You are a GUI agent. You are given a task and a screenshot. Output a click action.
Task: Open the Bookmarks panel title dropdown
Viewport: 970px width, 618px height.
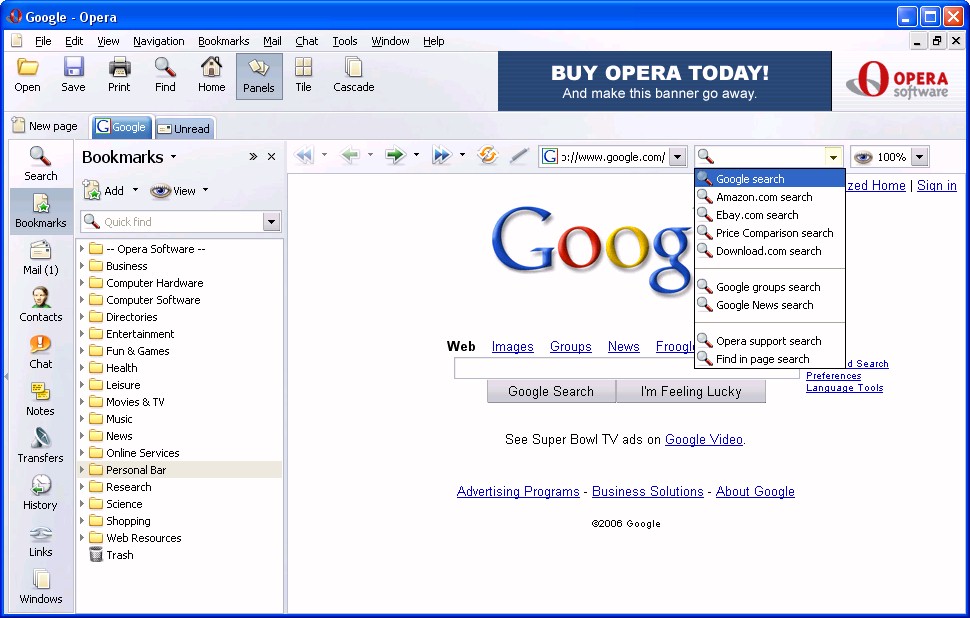[x=173, y=157]
